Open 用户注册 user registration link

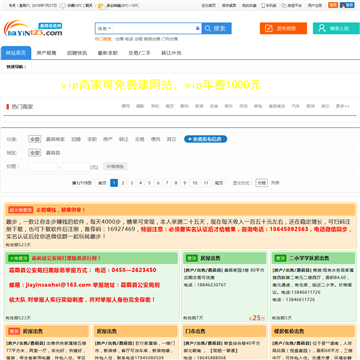(315, 5)
